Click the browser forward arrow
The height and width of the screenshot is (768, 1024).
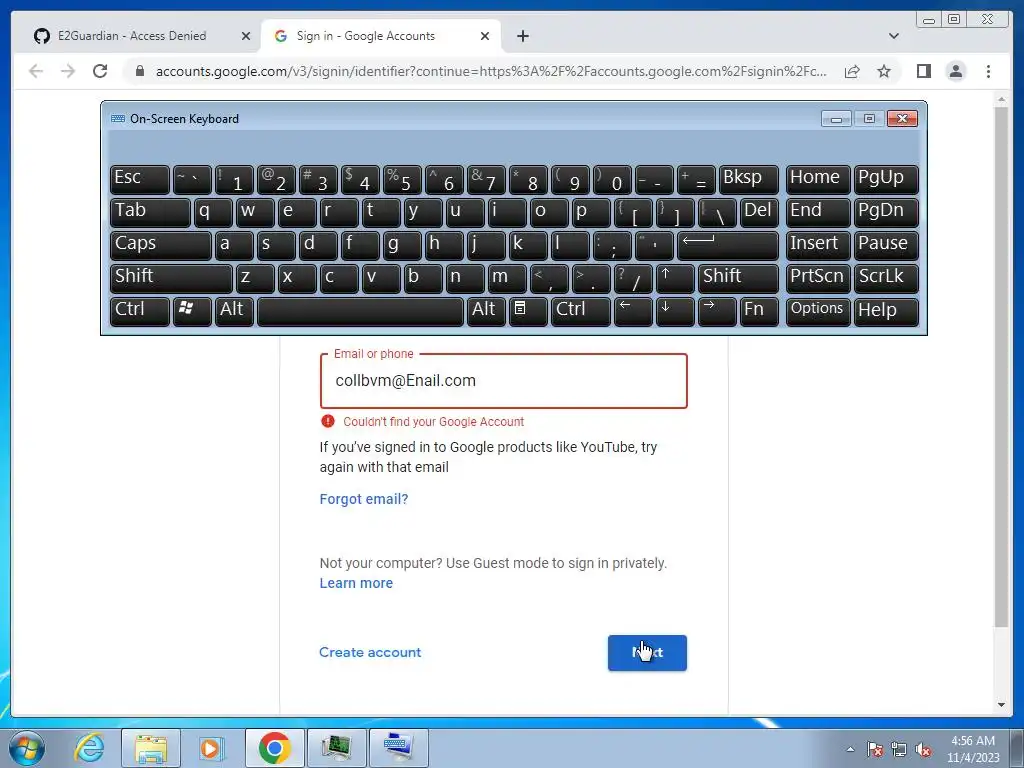tap(68, 71)
